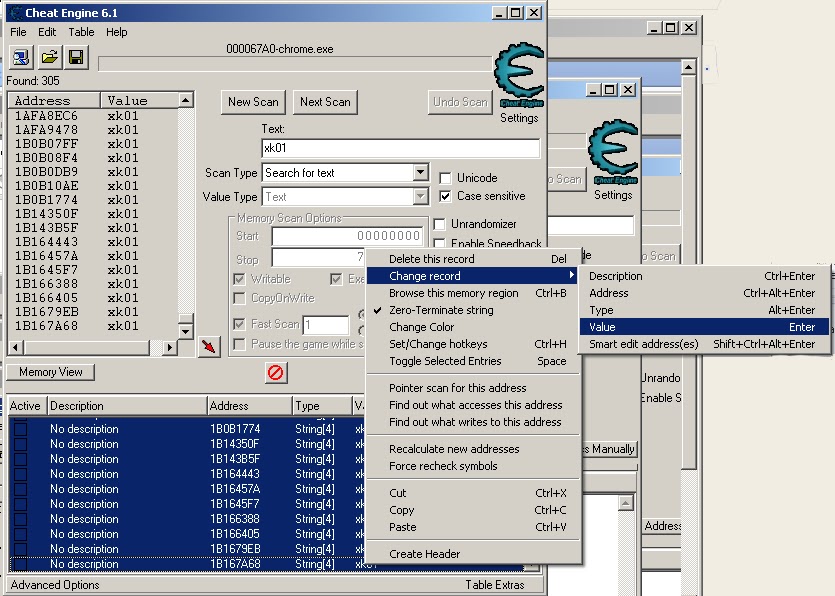Image resolution: width=835 pixels, height=596 pixels.
Task: Check Pause the game while scanning
Action: [240, 344]
